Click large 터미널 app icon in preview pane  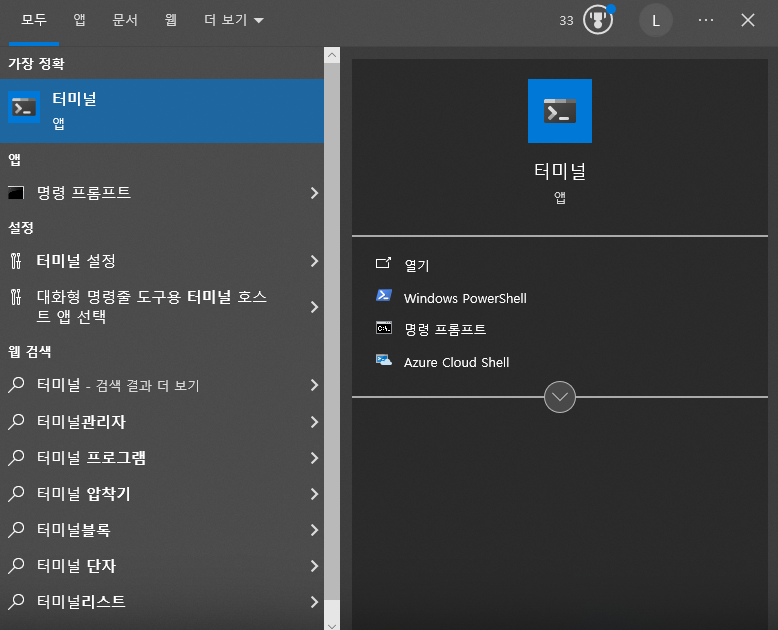click(x=560, y=111)
